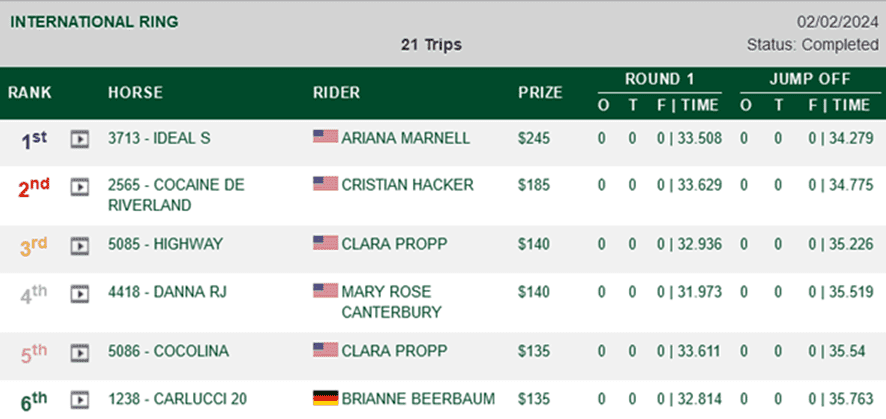The height and width of the screenshot is (419, 886).
Task: Open rider MARY ROSE CANTERBURY profile
Action: click(391, 302)
